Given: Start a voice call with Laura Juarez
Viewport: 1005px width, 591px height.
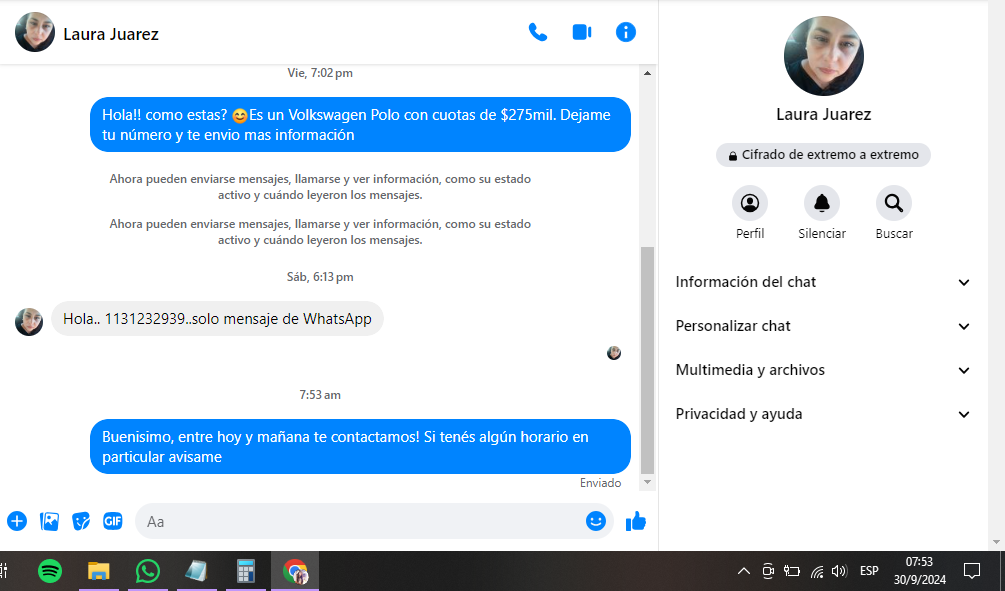Looking at the screenshot, I should [x=538, y=32].
